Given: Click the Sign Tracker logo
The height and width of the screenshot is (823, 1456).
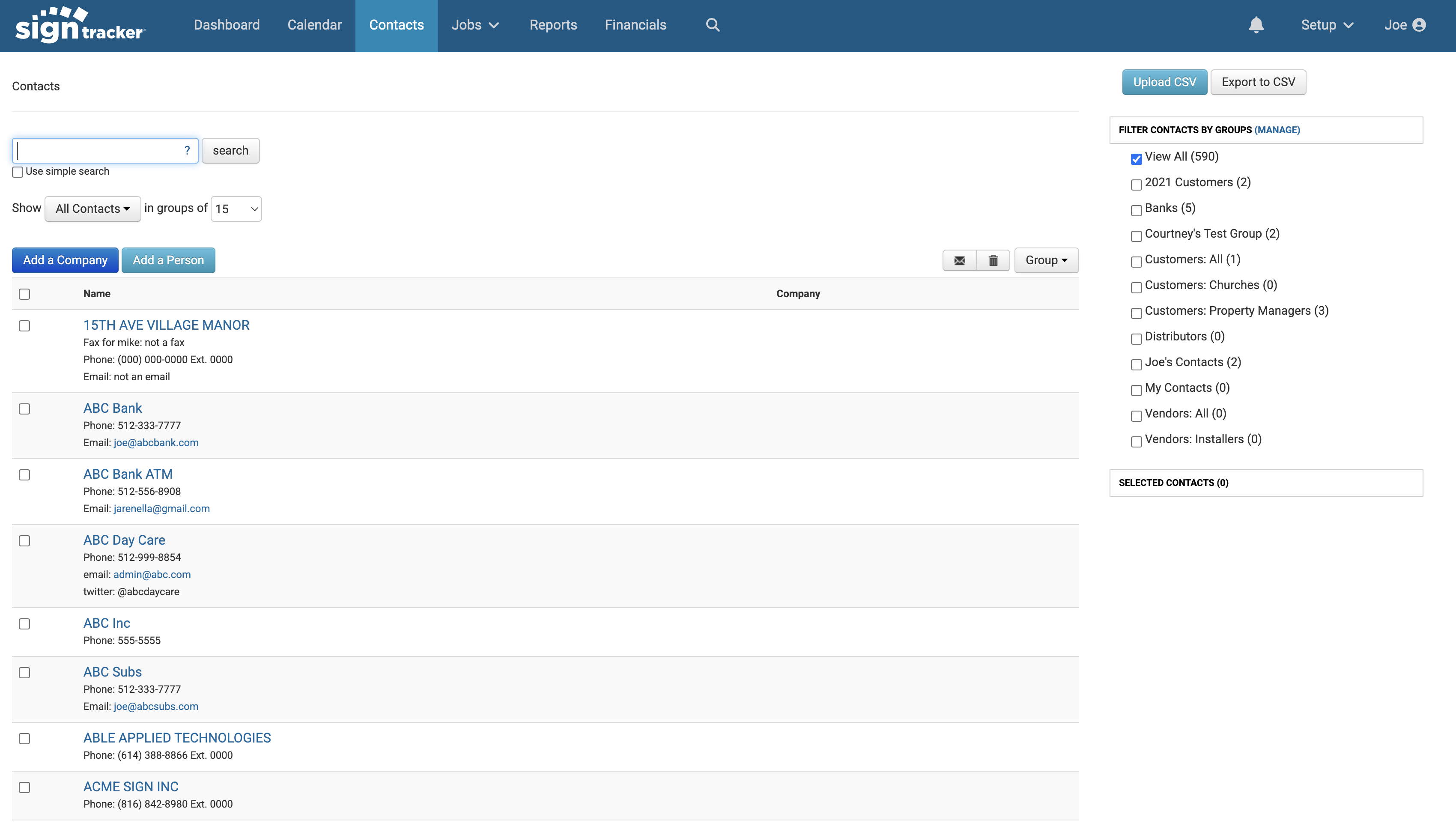Looking at the screenshot, I should pos(80,25).
